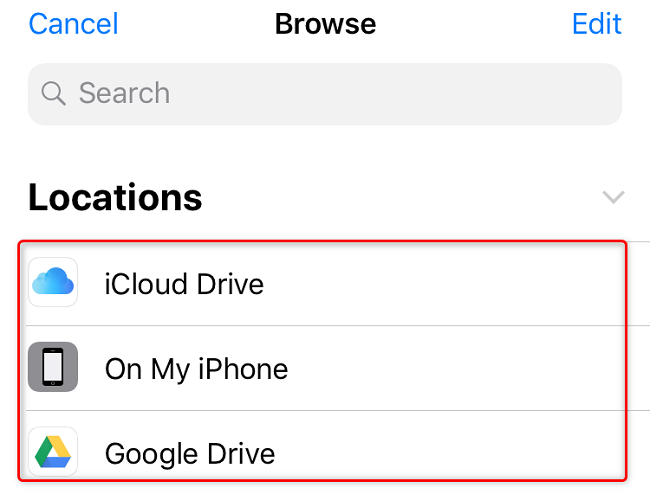Tap the Edit button
This screenshot has width=650, height=494.
click(x=598, y=24)
